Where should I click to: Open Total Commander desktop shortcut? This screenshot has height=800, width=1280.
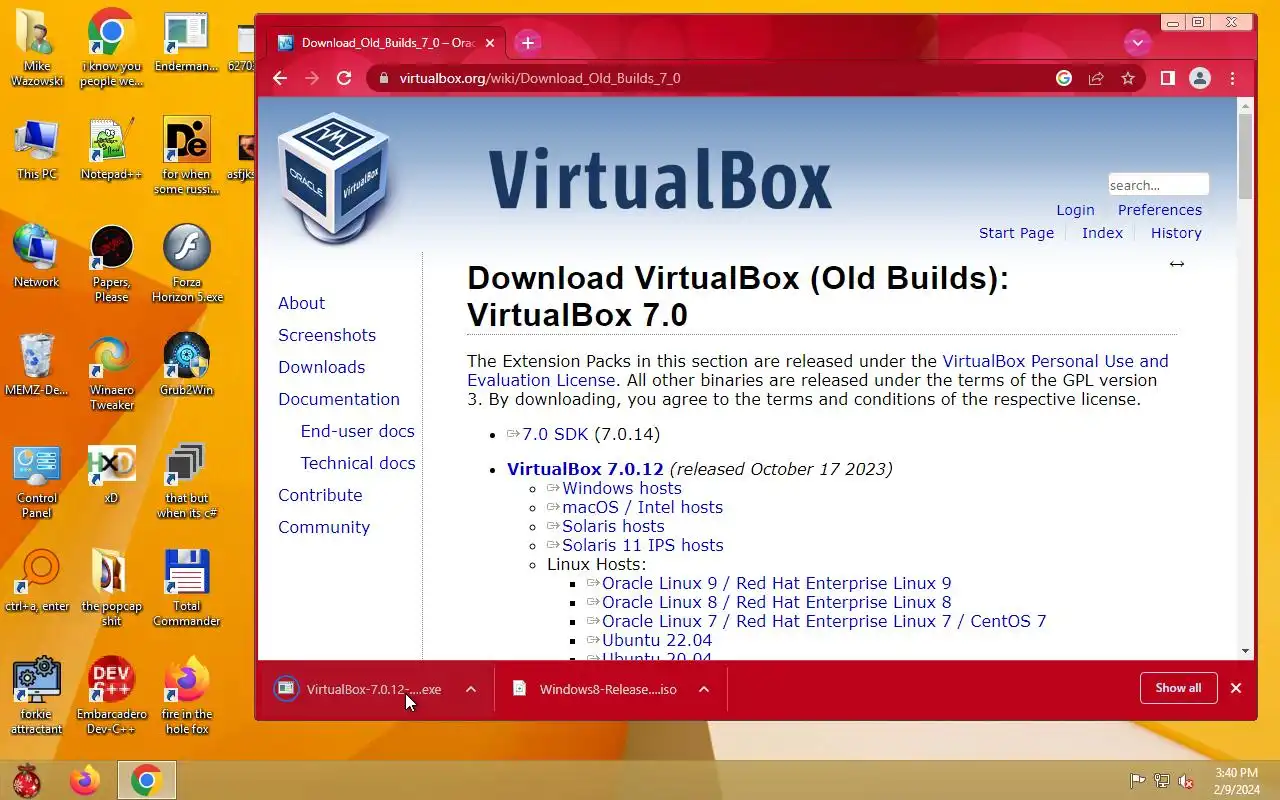(186, 588)
